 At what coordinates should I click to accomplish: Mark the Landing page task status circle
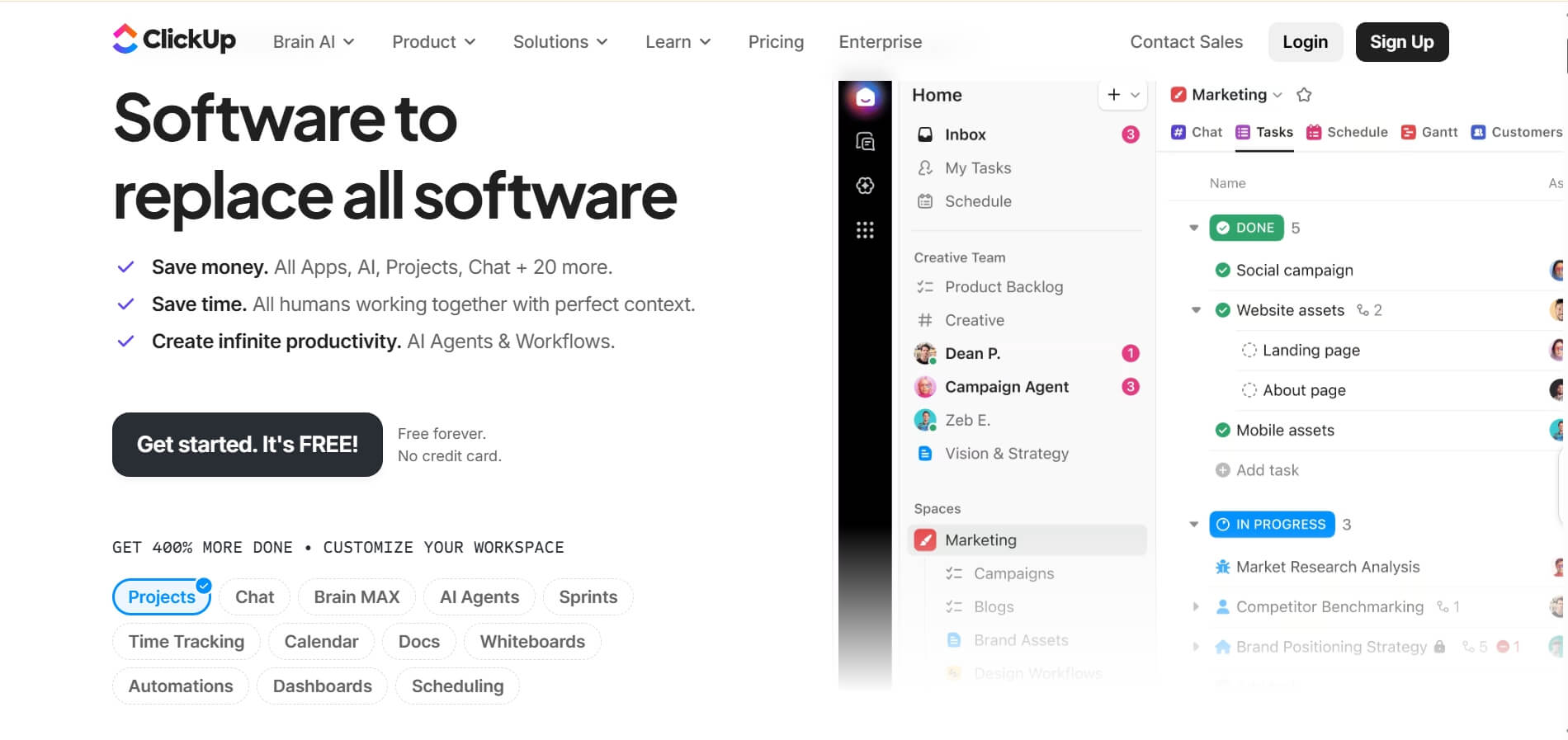1249,351
